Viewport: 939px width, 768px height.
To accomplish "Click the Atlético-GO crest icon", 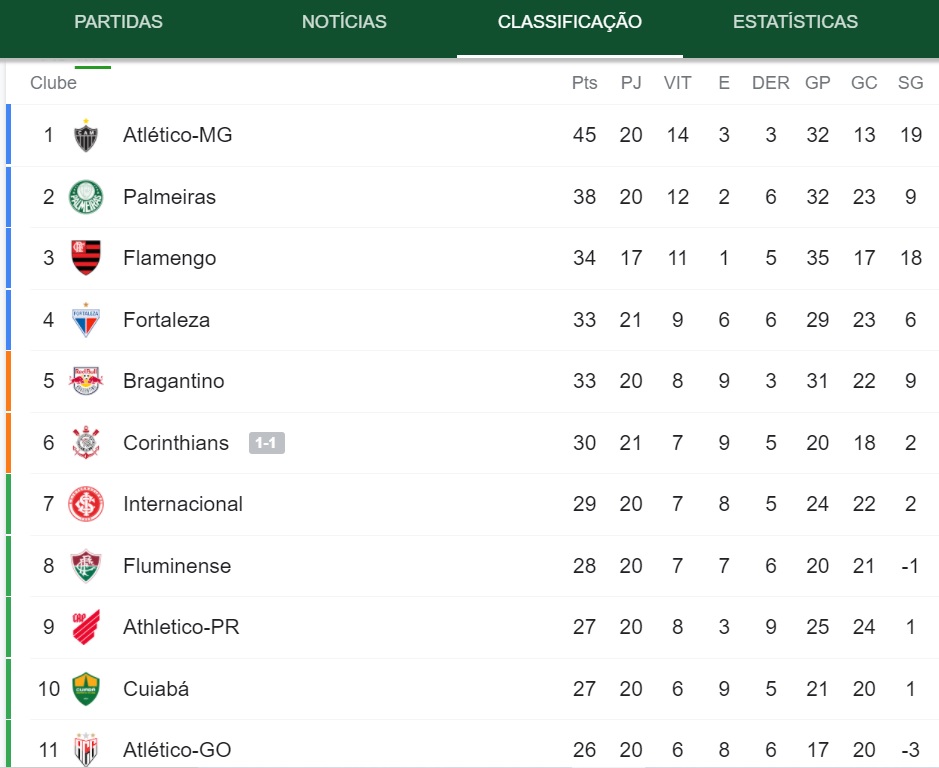I will [x=86, y=749].
